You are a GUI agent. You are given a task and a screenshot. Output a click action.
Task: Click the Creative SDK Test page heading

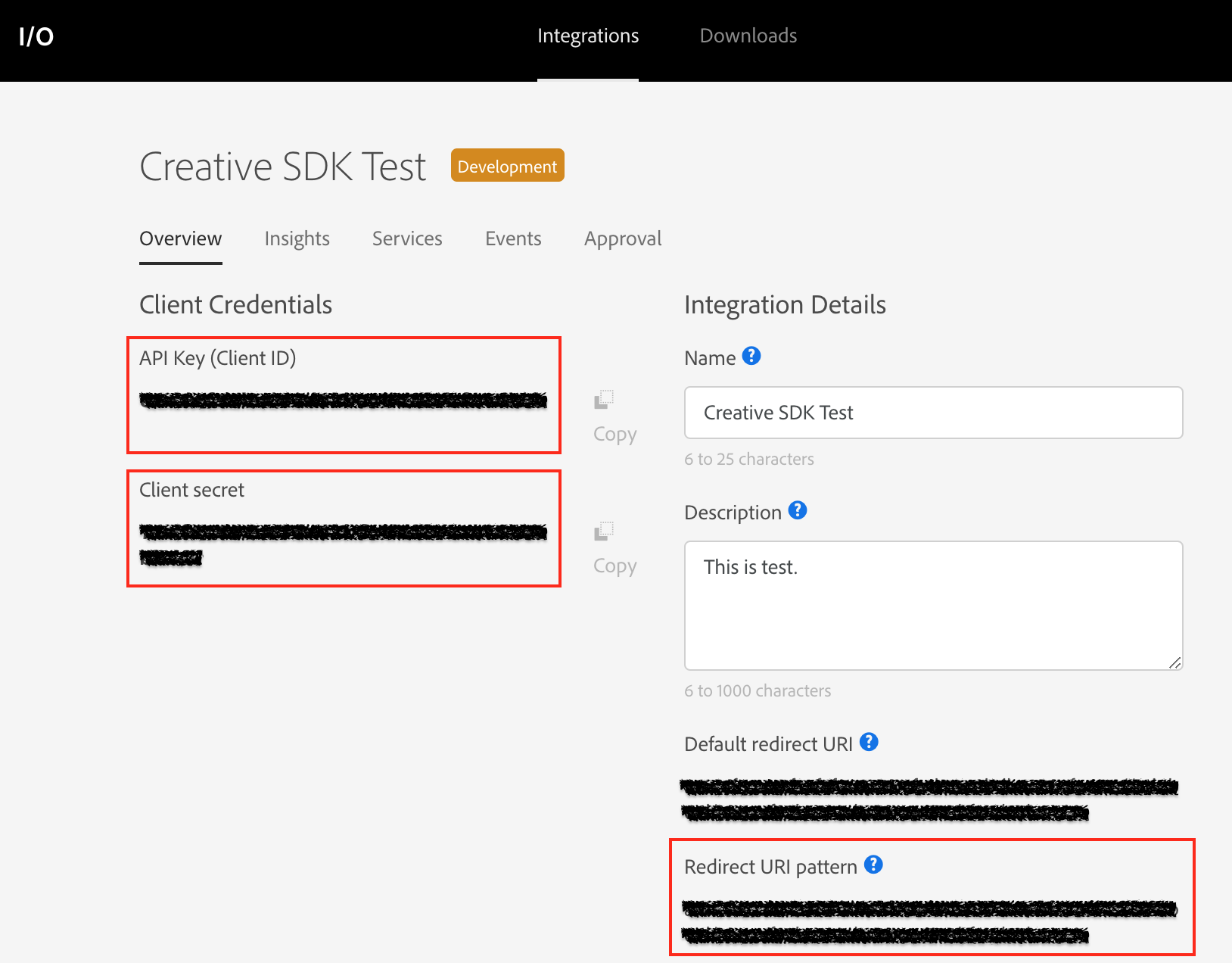pos(283,167)
